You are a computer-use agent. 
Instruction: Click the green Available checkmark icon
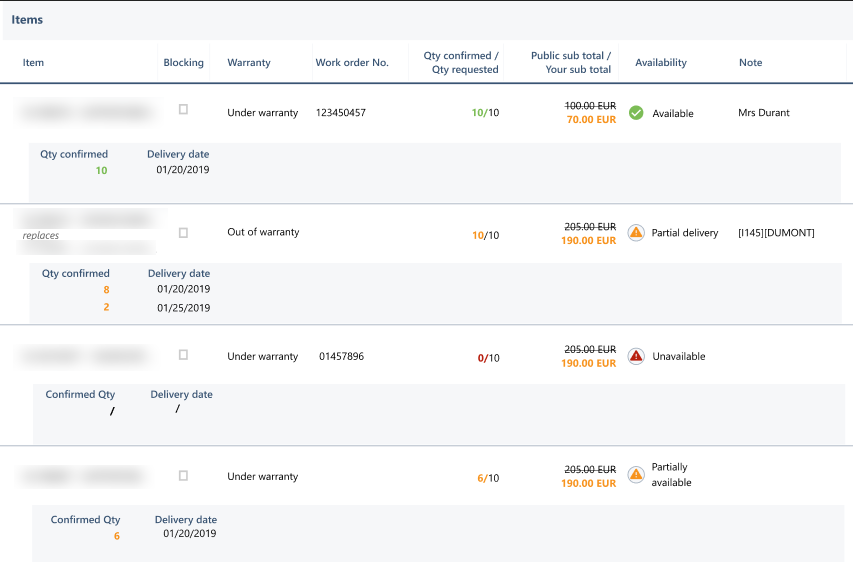click(x=635, y=113)
